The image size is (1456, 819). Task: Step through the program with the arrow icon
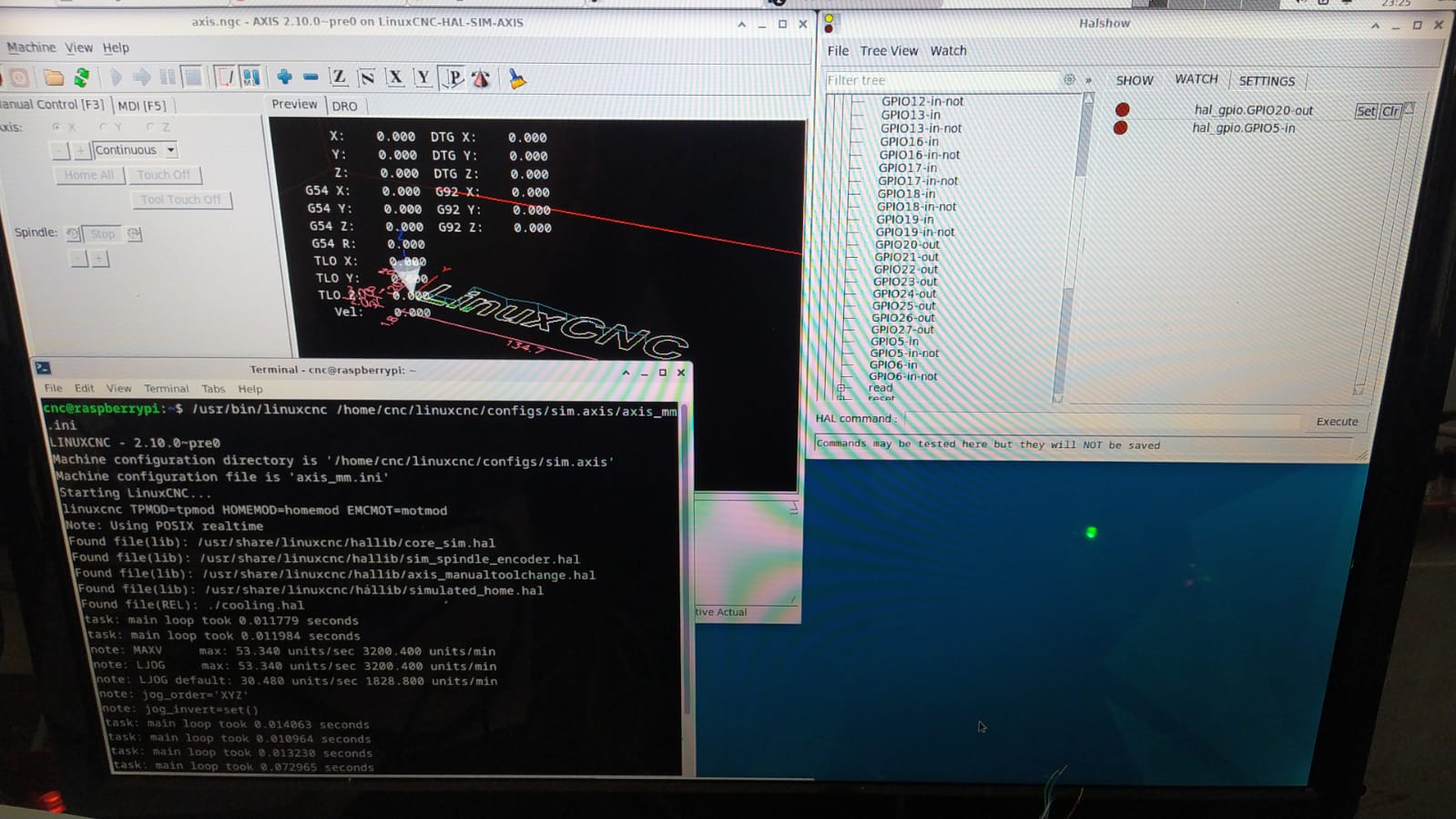pyautogui.click(x=141, y=78)
